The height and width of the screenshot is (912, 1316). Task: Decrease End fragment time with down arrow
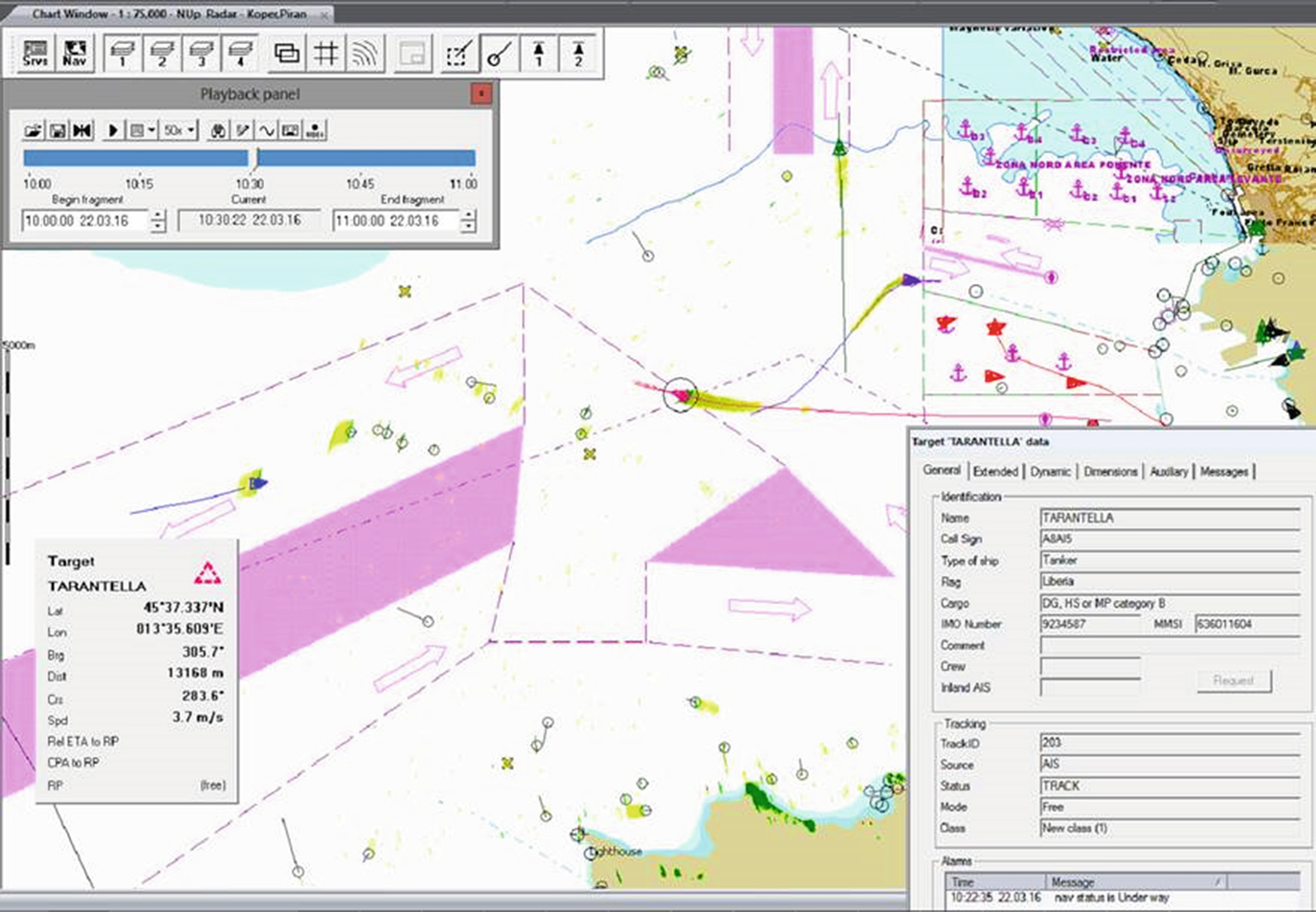pyautogui.click(x=468, y=227)
